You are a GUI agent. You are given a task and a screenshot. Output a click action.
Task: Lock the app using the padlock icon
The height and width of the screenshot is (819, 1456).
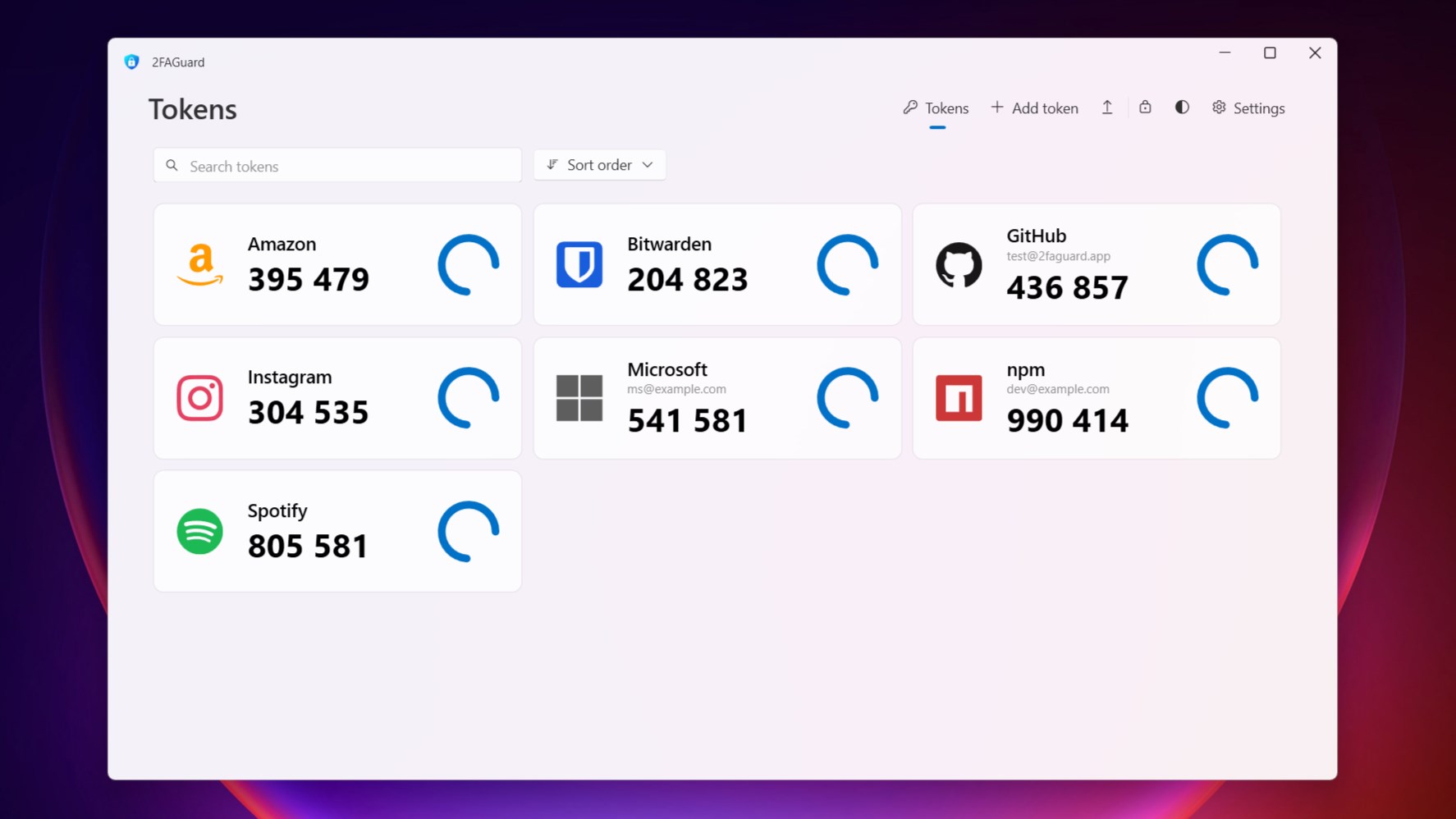point(1144,107)
